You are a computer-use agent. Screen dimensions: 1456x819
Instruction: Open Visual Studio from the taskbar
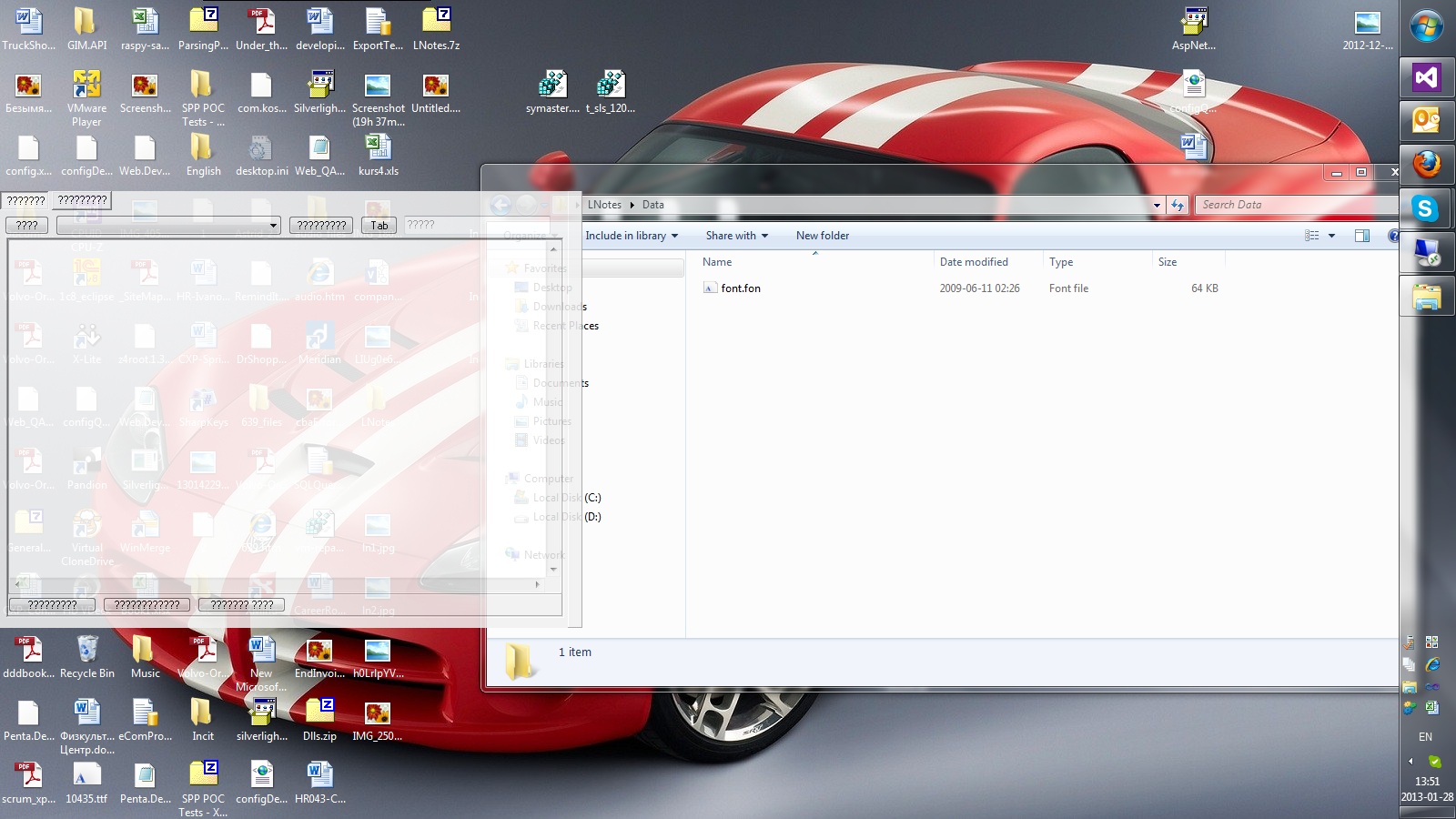click(1426, 77)
